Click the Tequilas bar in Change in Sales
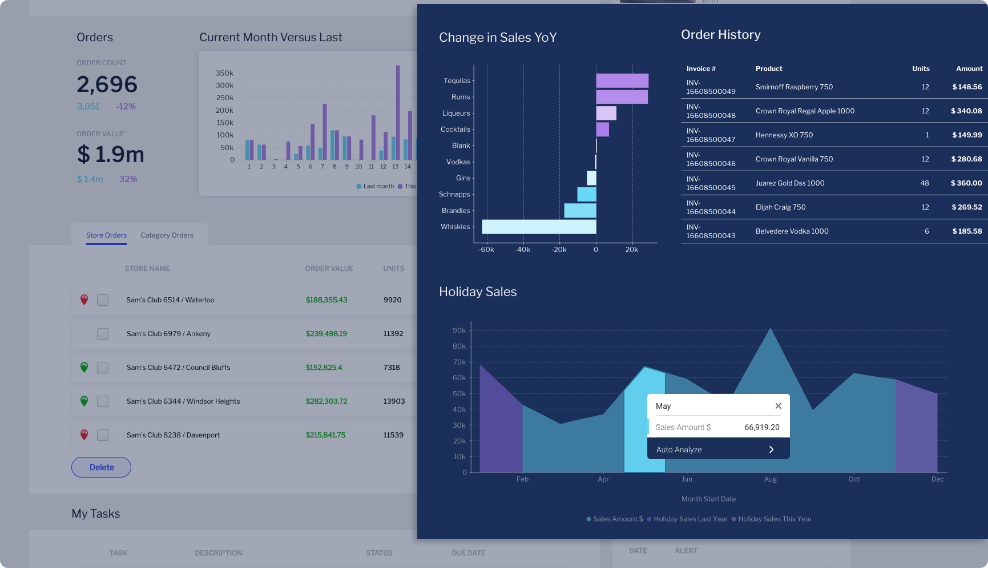 [621, 81]
